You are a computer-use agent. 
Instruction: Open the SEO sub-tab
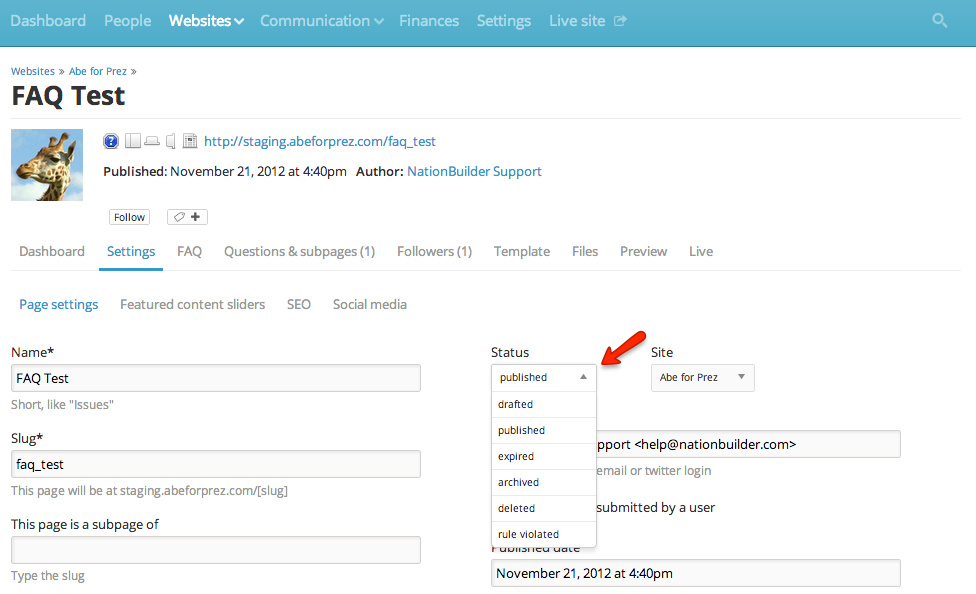(x=299, y=304)
